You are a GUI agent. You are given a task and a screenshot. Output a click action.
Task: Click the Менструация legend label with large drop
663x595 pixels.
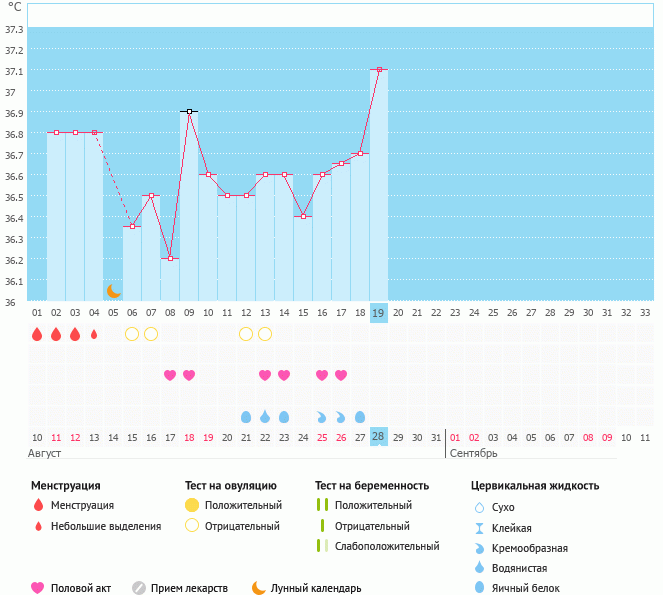click(x=82, y=505)
